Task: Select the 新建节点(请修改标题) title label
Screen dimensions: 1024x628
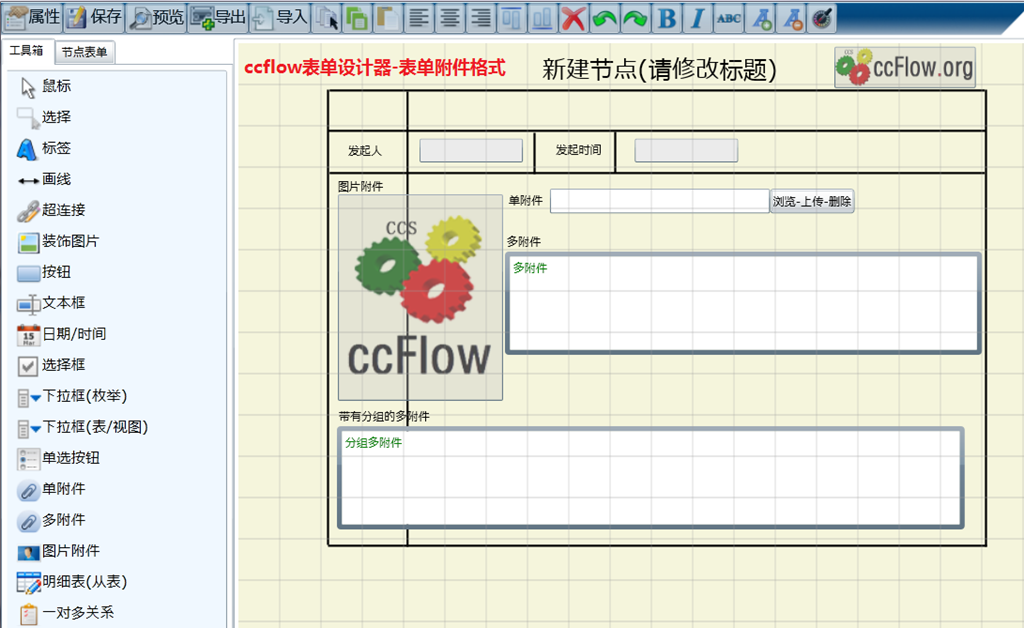Action: [660, 69]
